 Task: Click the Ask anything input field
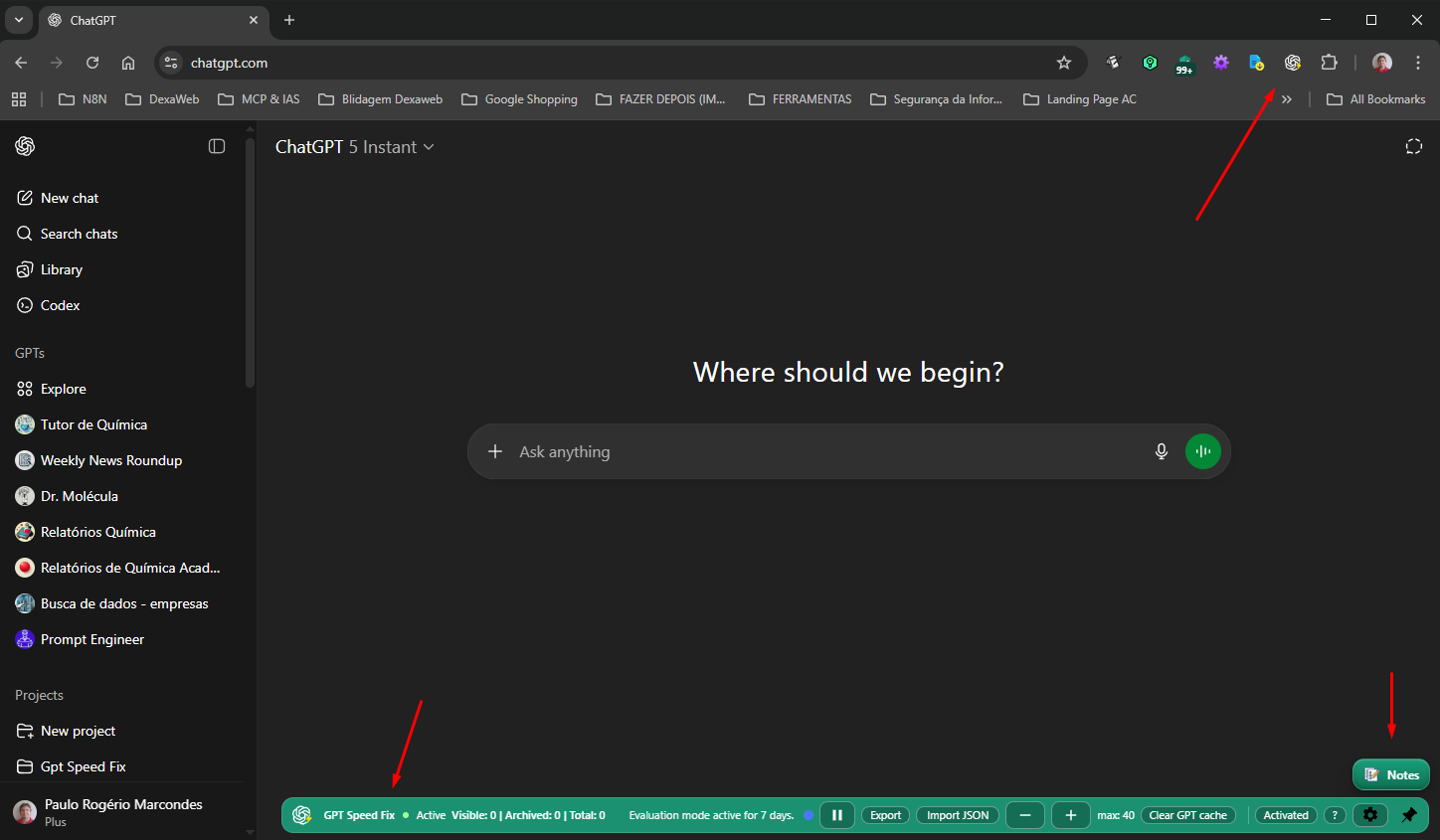(x=815, y=451)
